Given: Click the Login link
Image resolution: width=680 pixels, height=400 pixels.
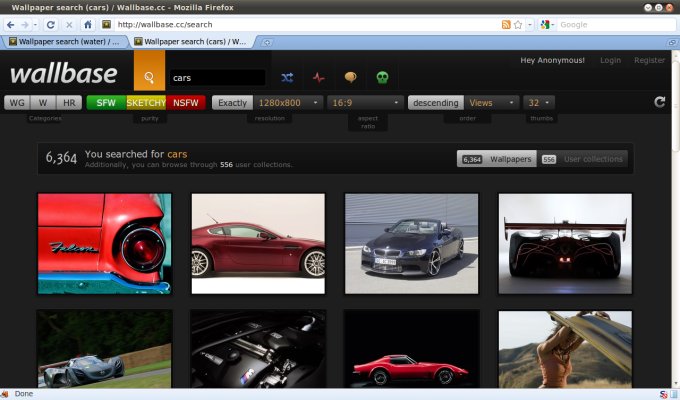Looking at the screenshot, I should click(x=610, y=60).
